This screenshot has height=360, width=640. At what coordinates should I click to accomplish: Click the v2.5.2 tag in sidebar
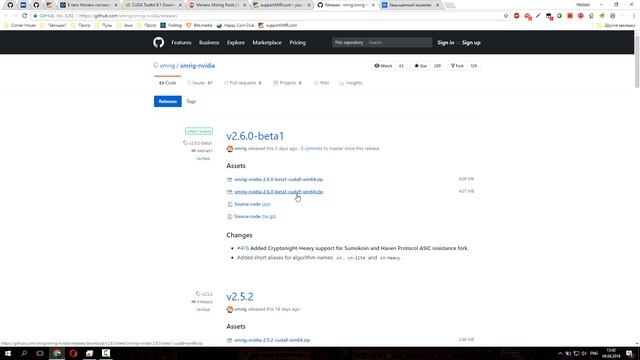(204, 294)
